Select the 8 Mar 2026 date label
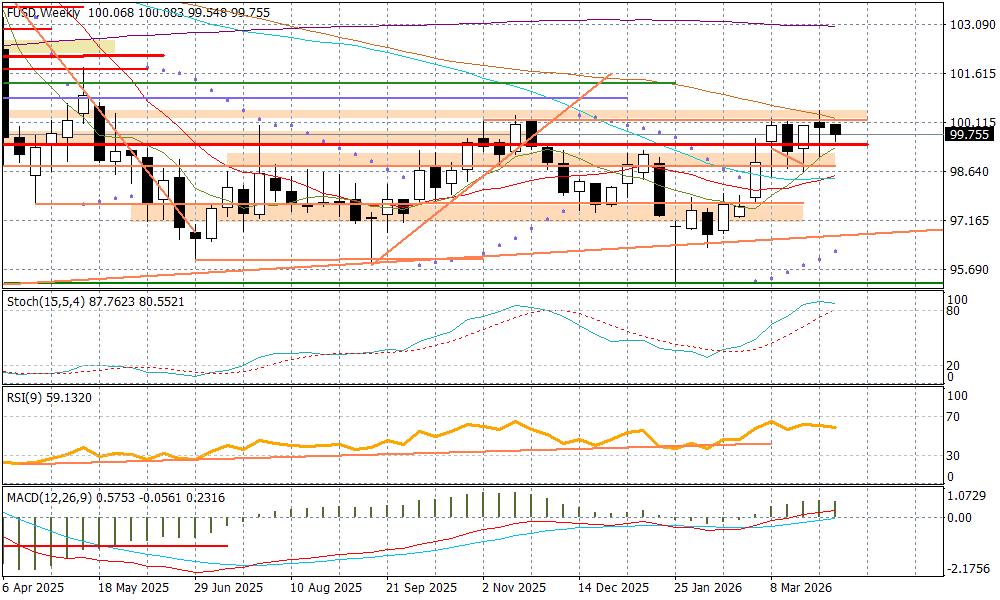The width and height of the screenshot is (1000, 600). click(x=797, y=588)
